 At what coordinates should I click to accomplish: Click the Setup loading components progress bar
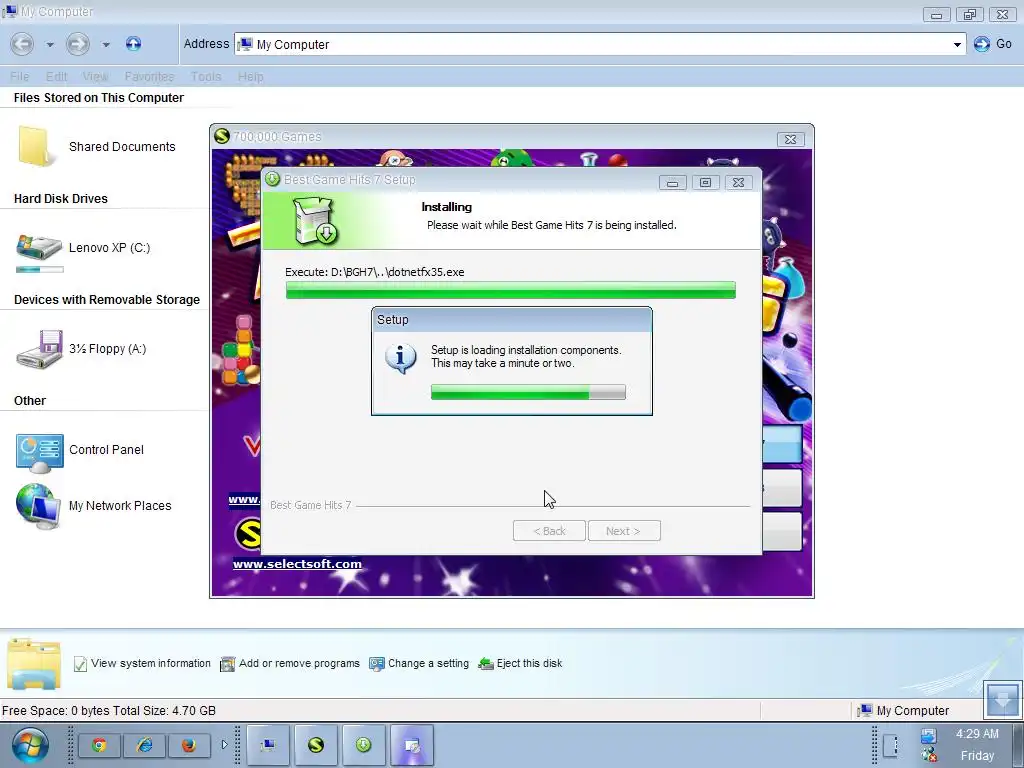[x=528, y=392]
